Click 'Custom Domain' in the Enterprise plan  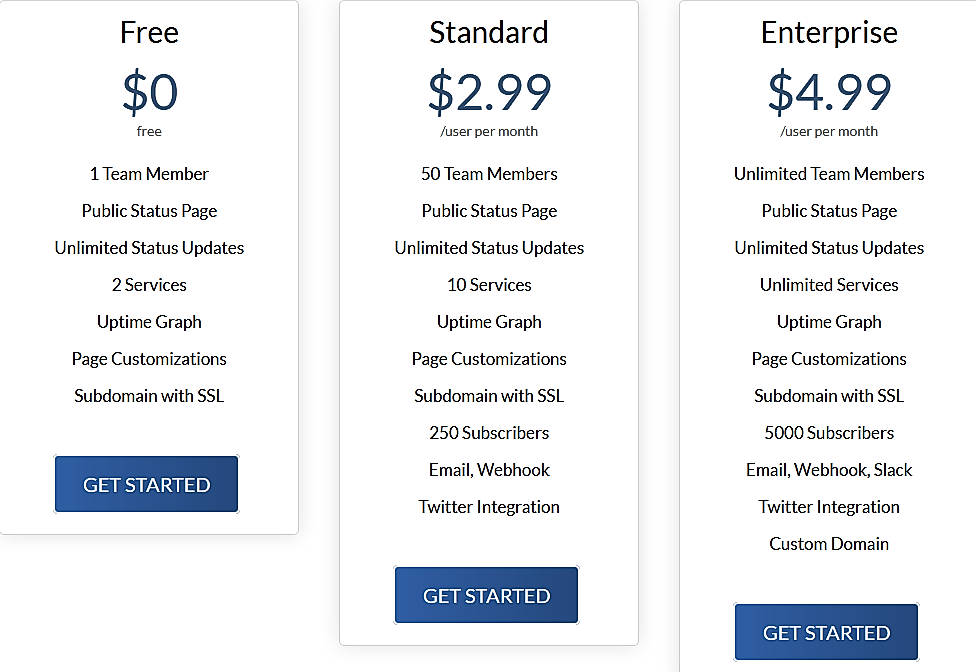tap(829, 543)
